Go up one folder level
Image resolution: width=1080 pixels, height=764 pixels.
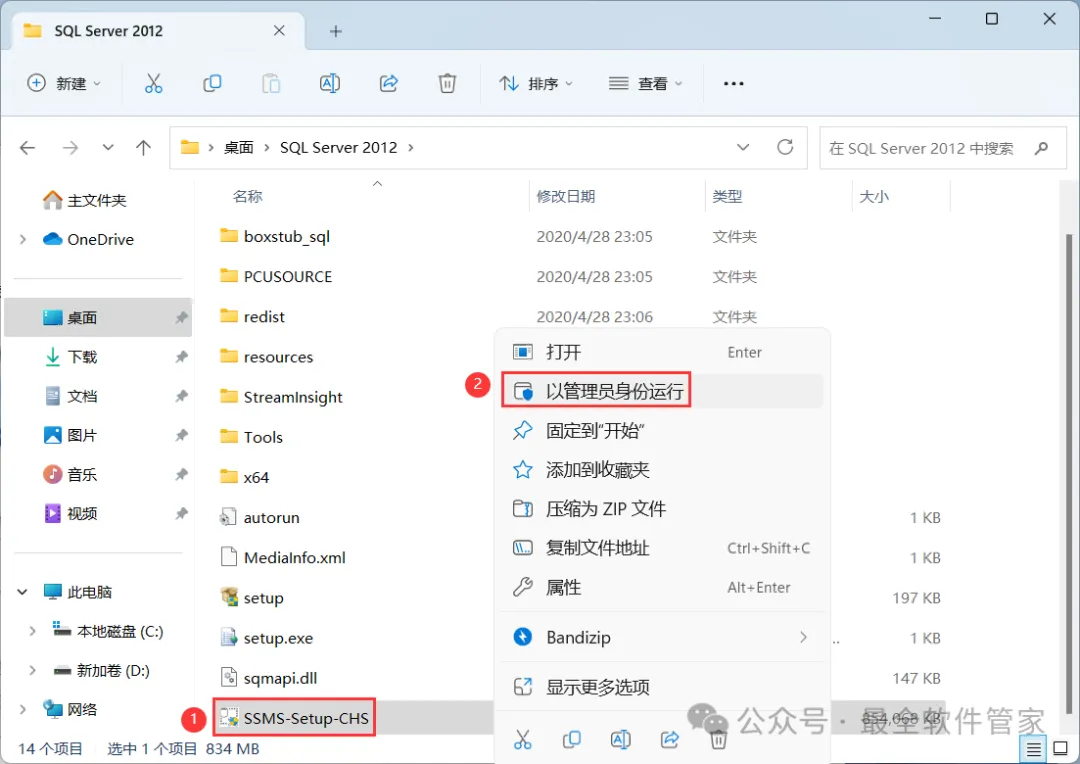click(x=143, y=147)
